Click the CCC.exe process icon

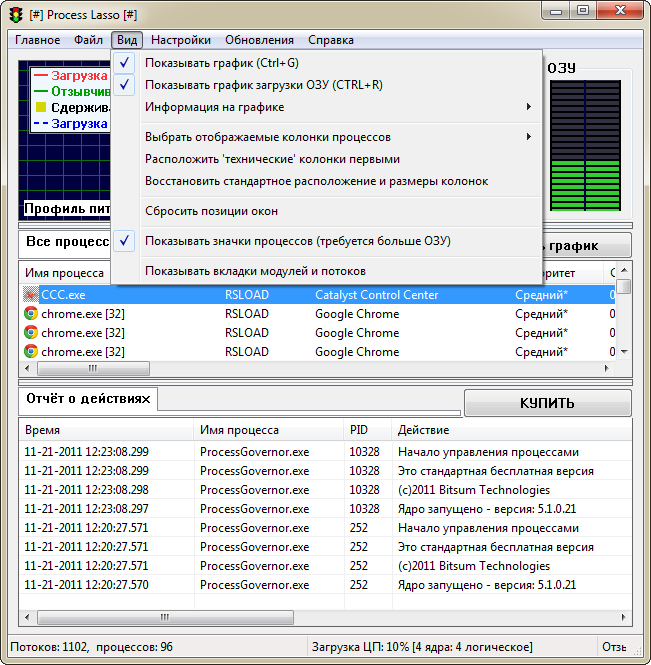[x=30, y=294]
